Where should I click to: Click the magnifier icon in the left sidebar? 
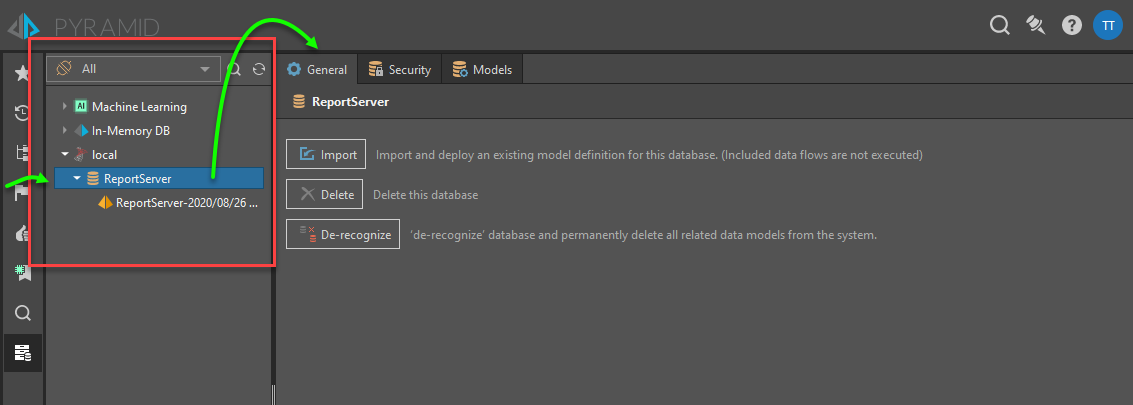tap(22, 313)
